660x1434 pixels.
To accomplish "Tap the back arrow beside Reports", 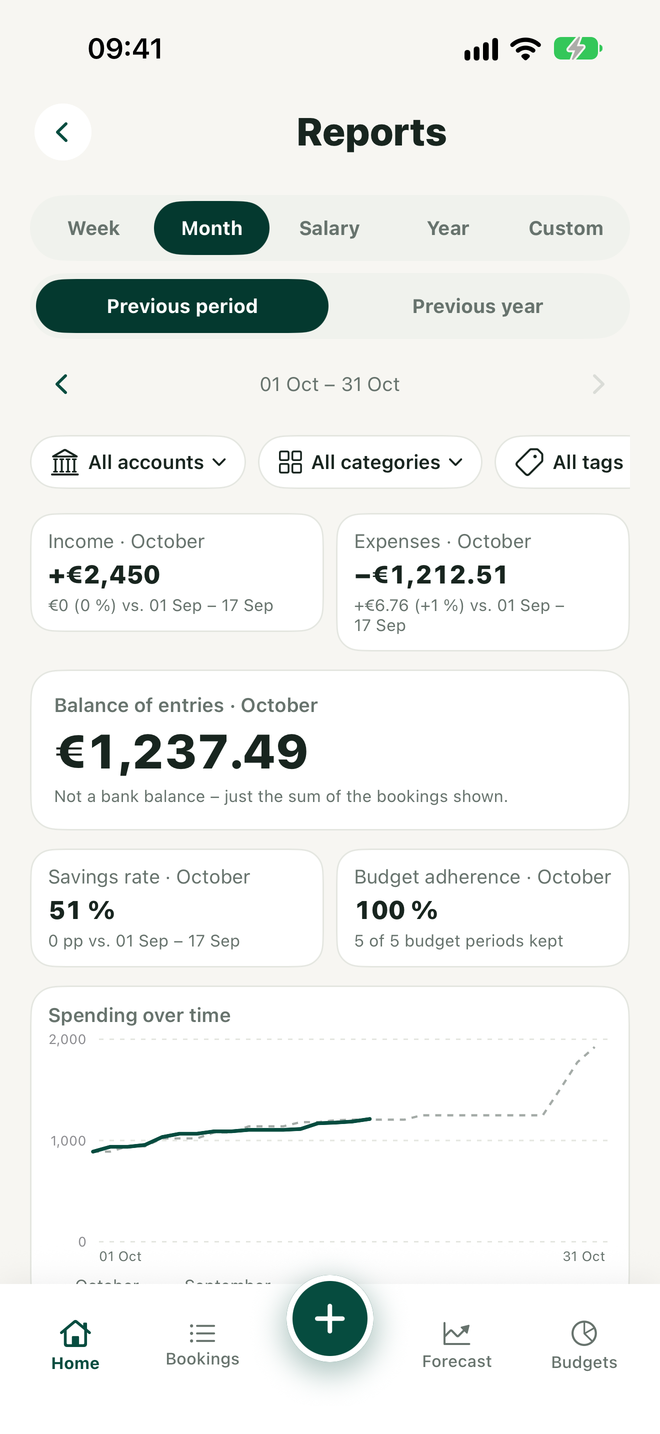I will coord(63,132).
